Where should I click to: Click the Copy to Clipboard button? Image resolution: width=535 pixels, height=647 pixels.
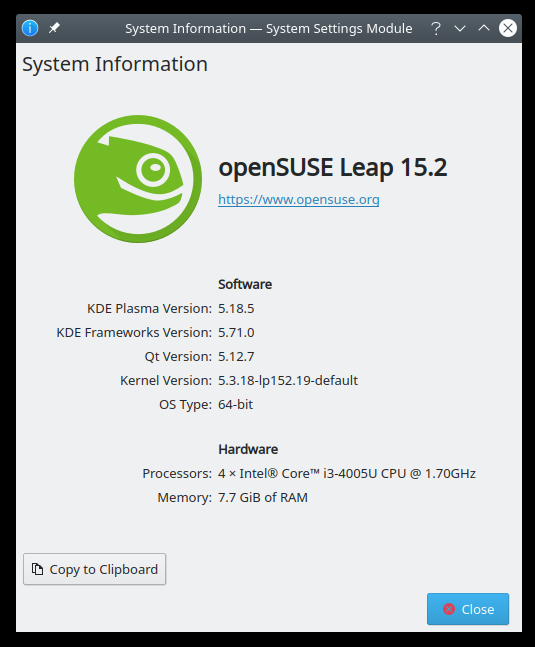click(94, 569)
